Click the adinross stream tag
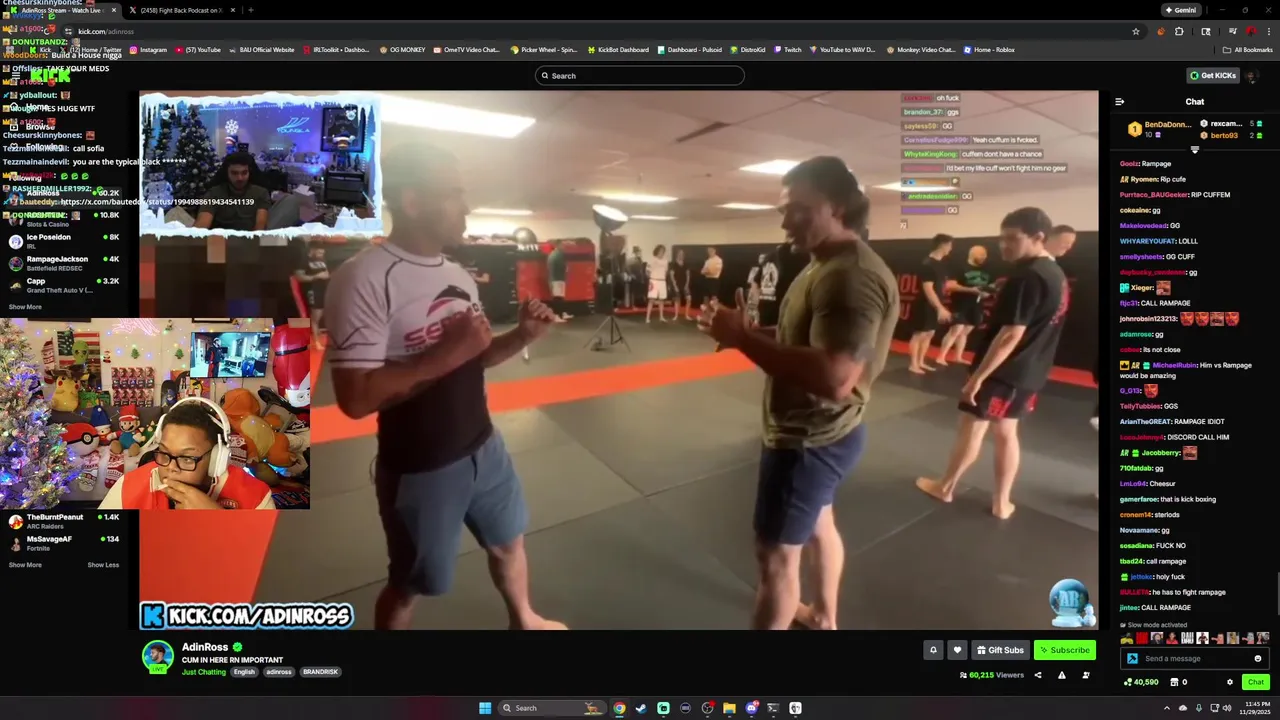This screenshot has width=1280, height=720. [279, 672]
